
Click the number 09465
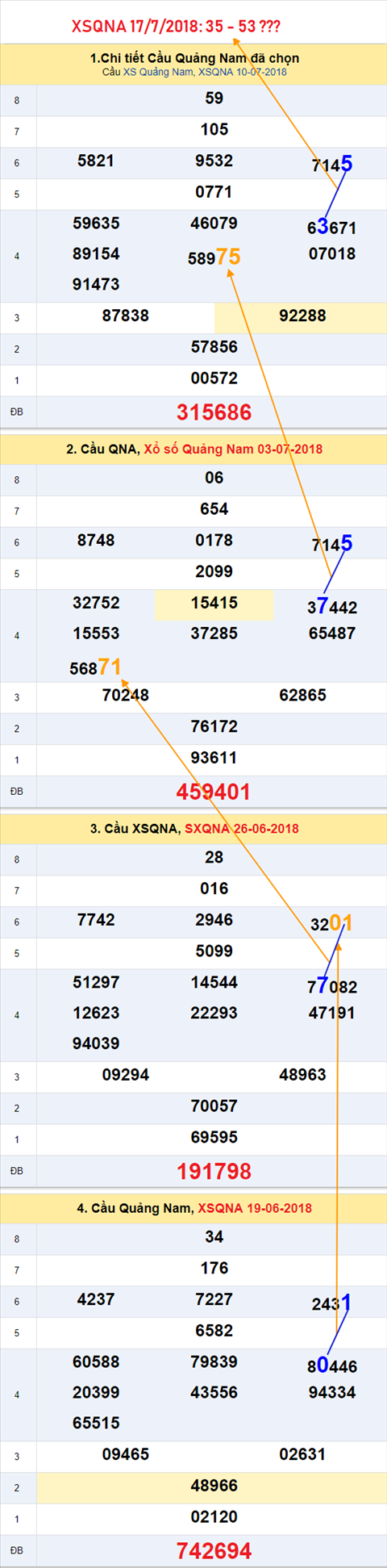pyautogui.click(x=126, y=1454)
